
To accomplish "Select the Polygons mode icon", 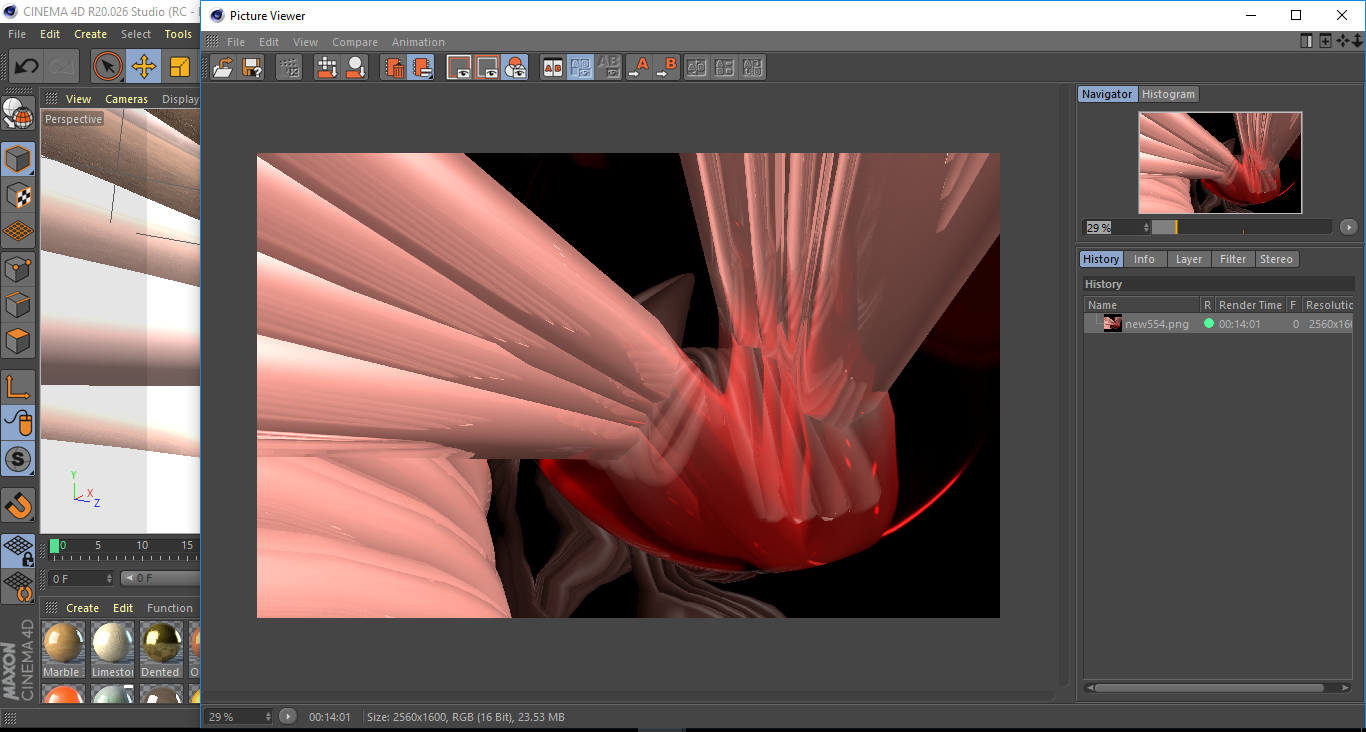I will point(18,341).
